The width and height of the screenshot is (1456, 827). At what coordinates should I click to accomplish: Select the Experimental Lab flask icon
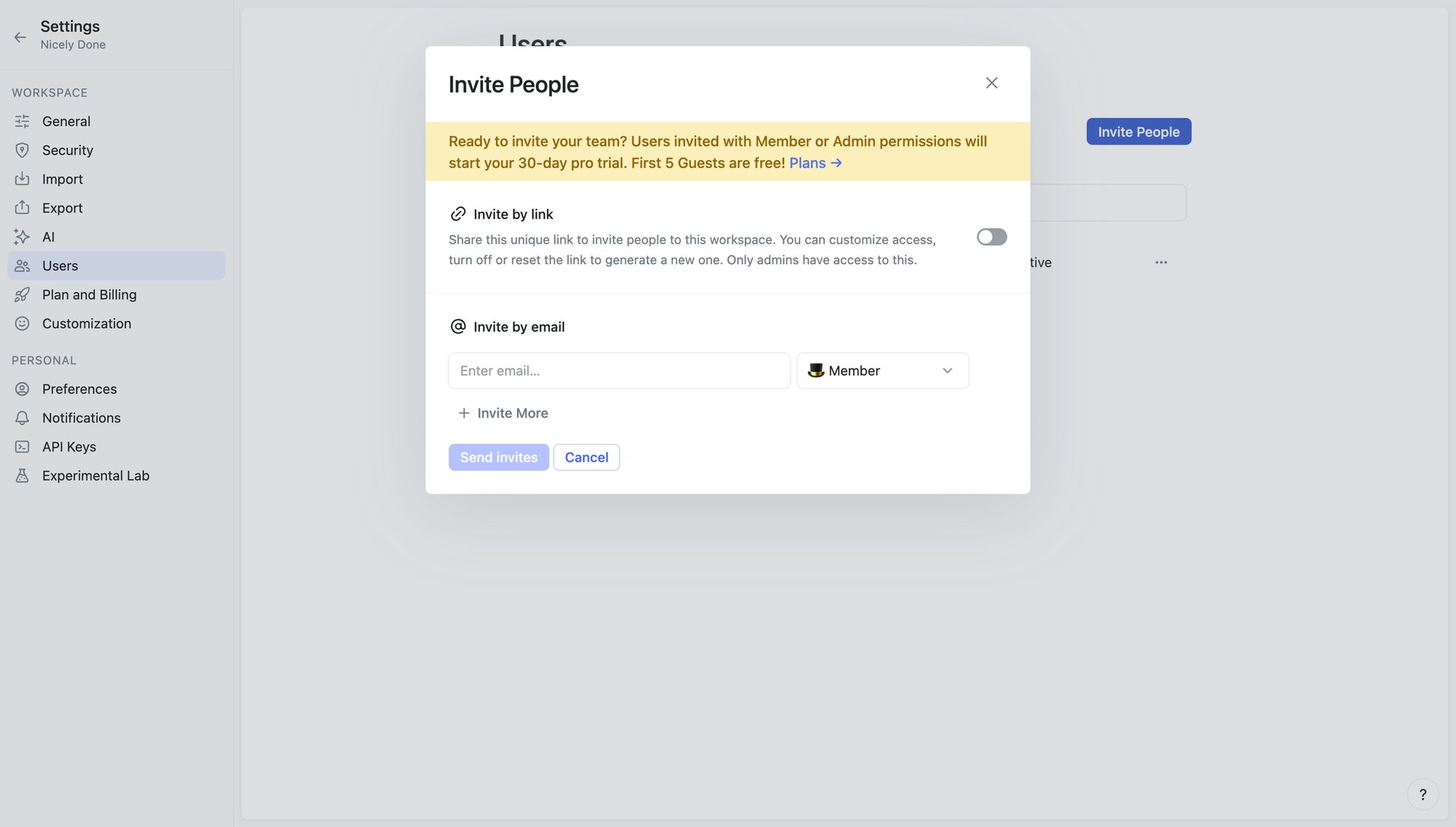22,475
